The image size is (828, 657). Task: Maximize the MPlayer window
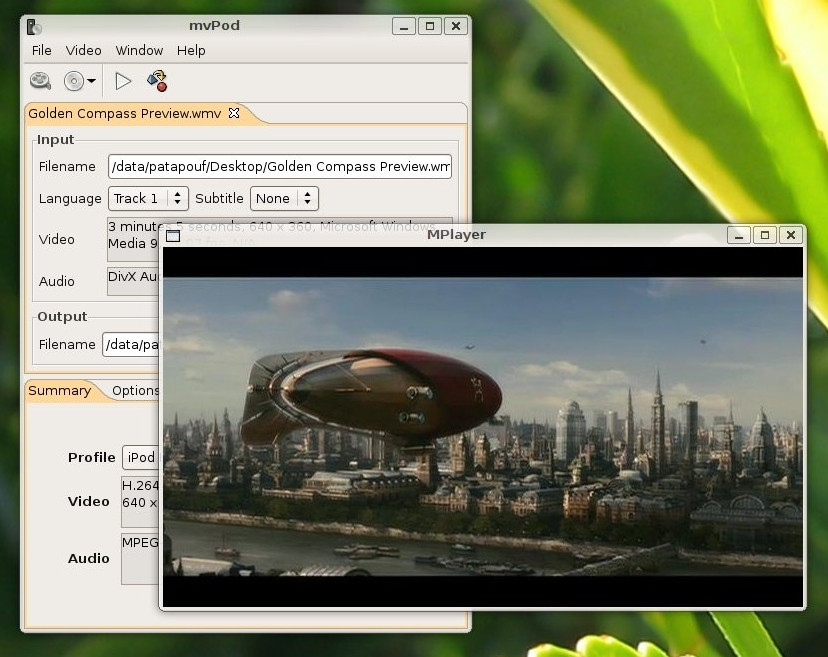pos(765,235)
